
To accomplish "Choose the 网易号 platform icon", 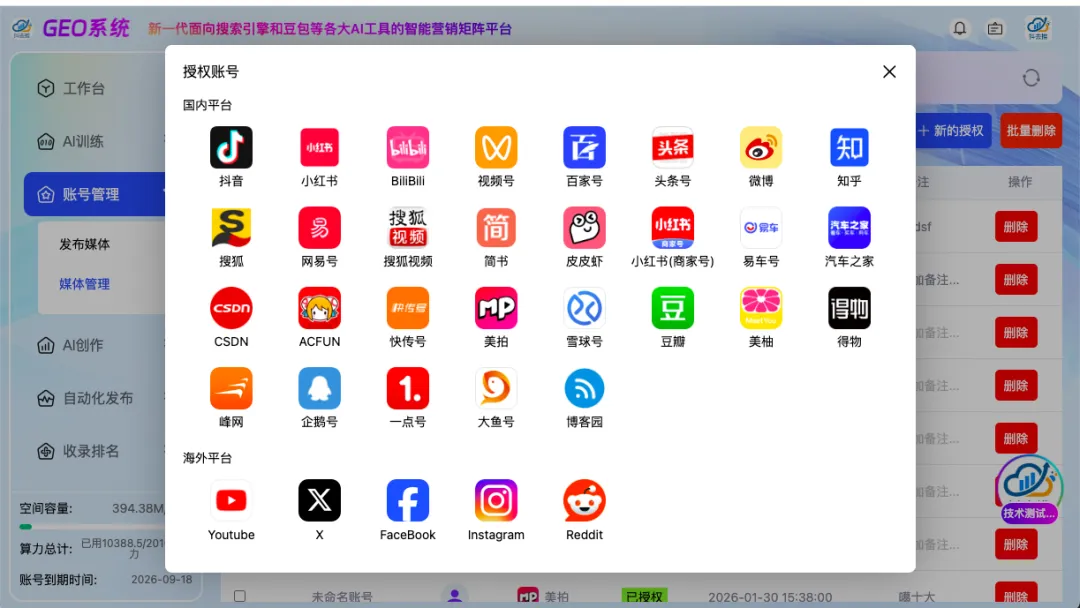I will [x=319, y=227].
